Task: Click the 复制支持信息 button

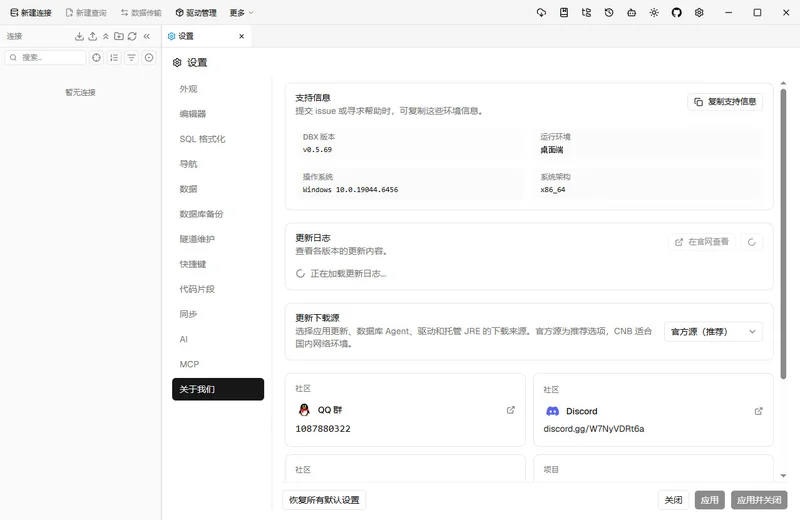Action: tap(725, 102)
